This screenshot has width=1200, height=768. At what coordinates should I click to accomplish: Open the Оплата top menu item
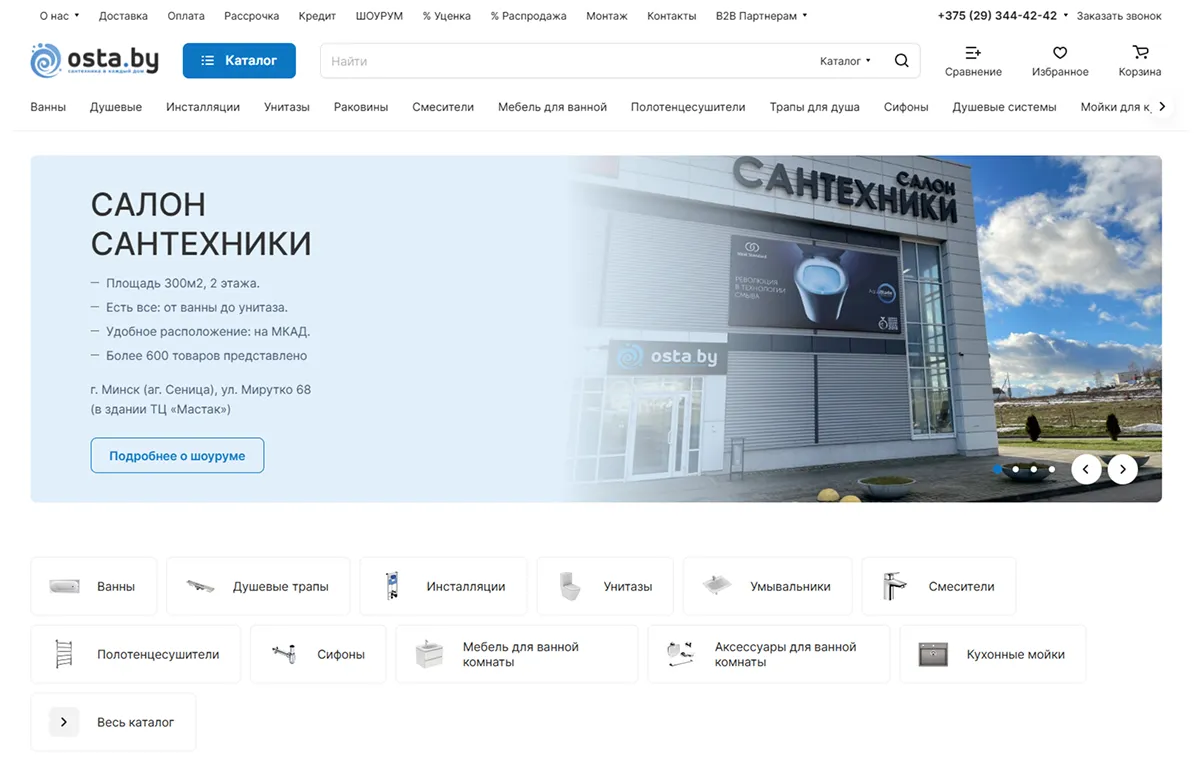point(186,16)
